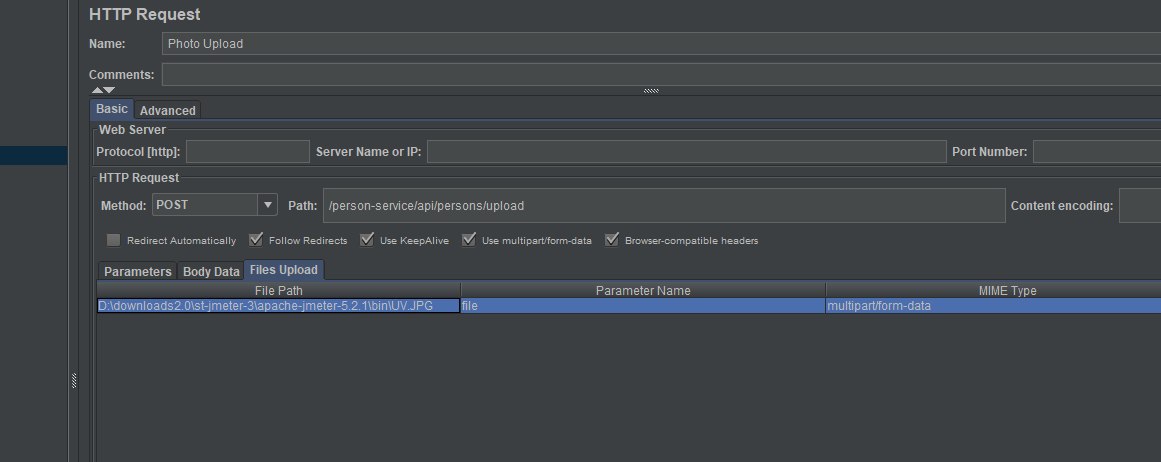Click the collapse arrows below Comments label

click(103, 90)
